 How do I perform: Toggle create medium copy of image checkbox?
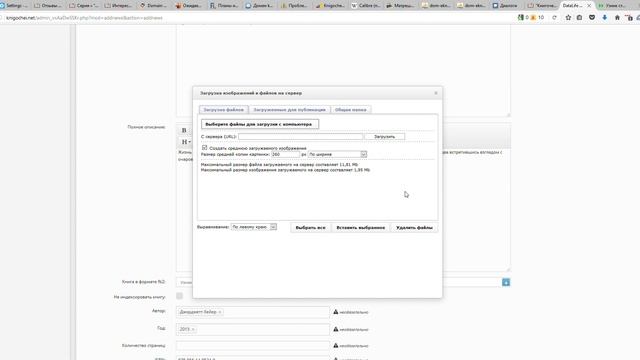204,148
